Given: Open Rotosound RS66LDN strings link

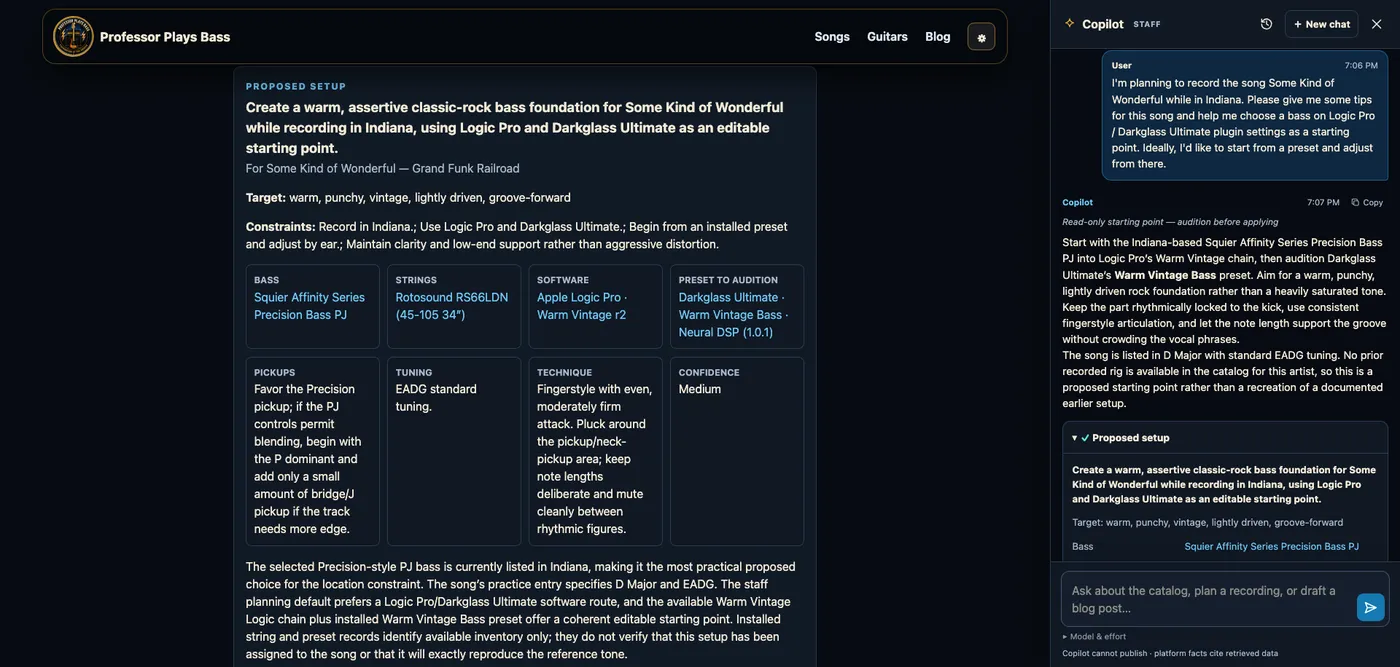Looking at the screenshot, I should [x=452, y=306].
